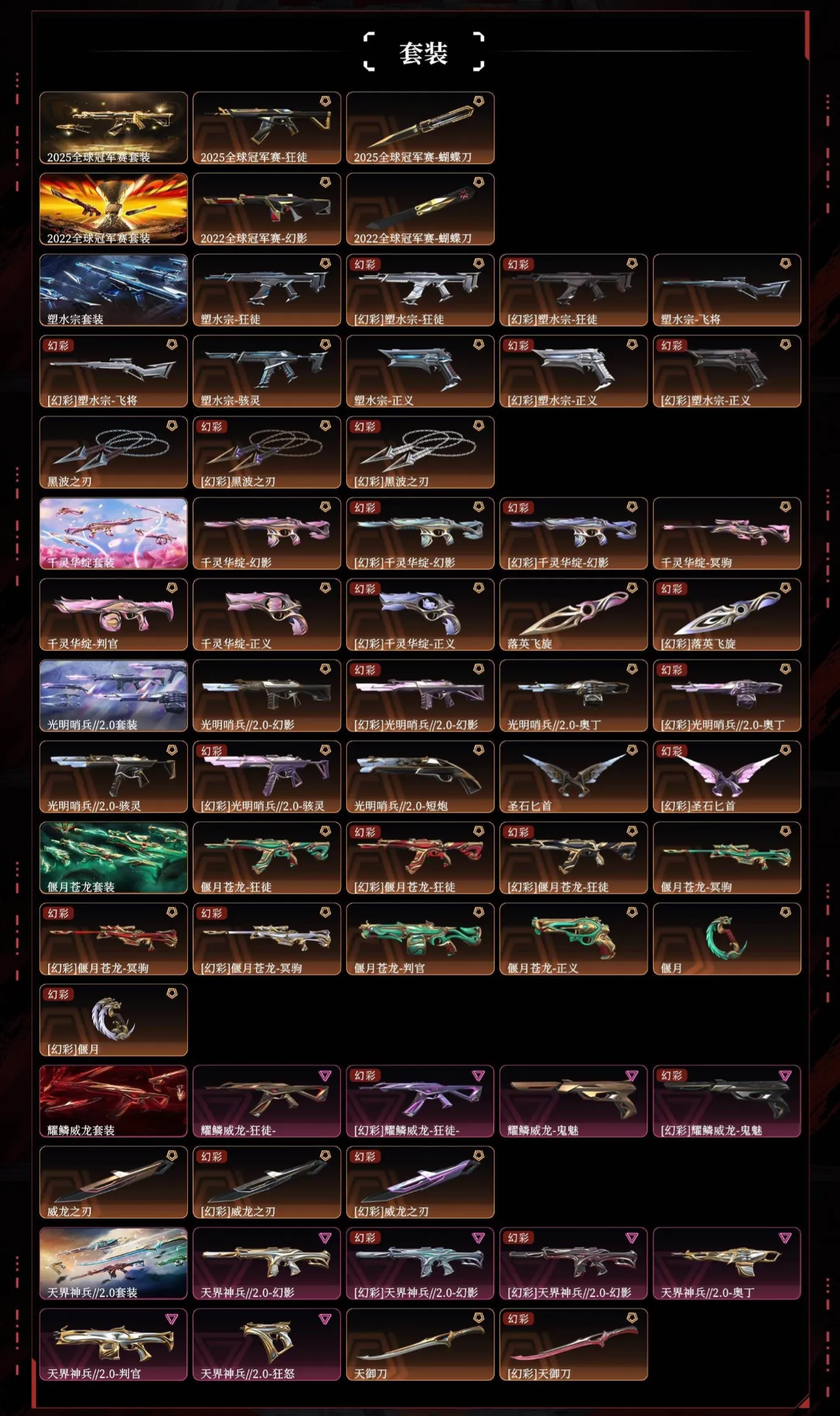Select the 2025全球冠军赛-蝴蝶刀 knife item
This screenshot has height=1416, width=840.
(420, 128)
